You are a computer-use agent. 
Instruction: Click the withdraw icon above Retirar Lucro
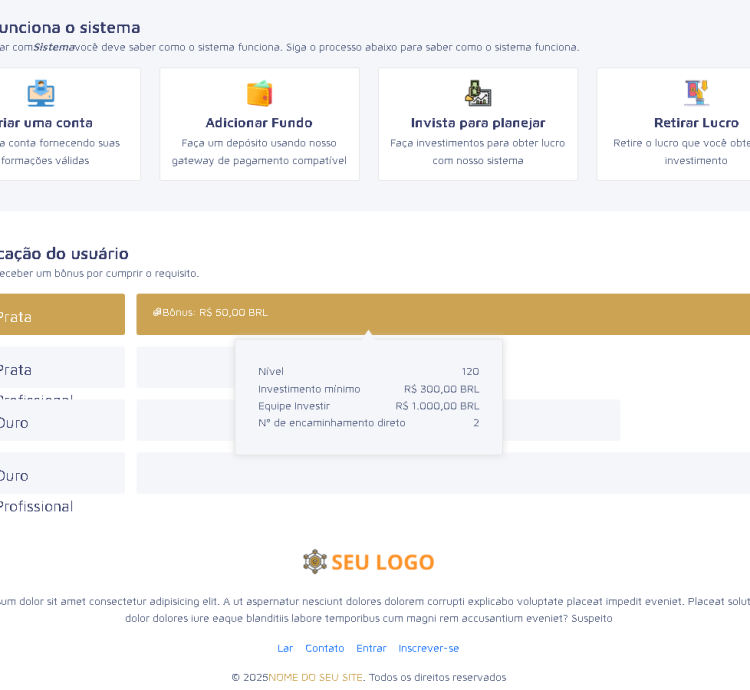(x=696, y=93)
